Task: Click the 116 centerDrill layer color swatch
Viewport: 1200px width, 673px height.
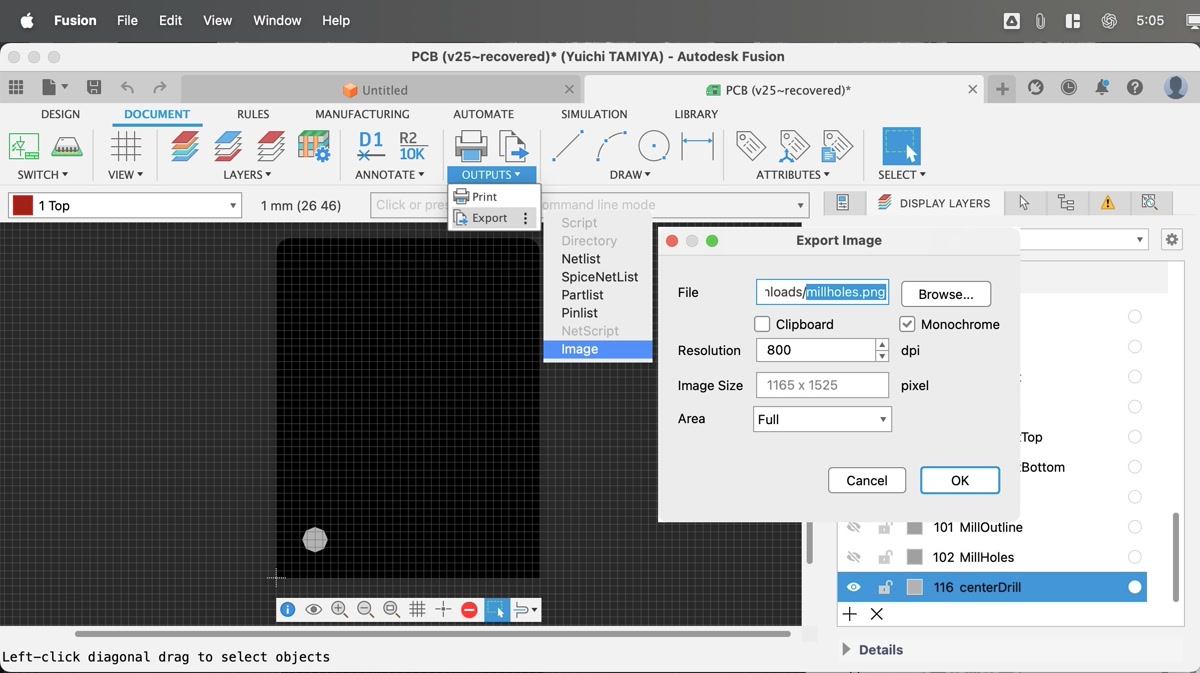Action: click(x=915, y=587)
